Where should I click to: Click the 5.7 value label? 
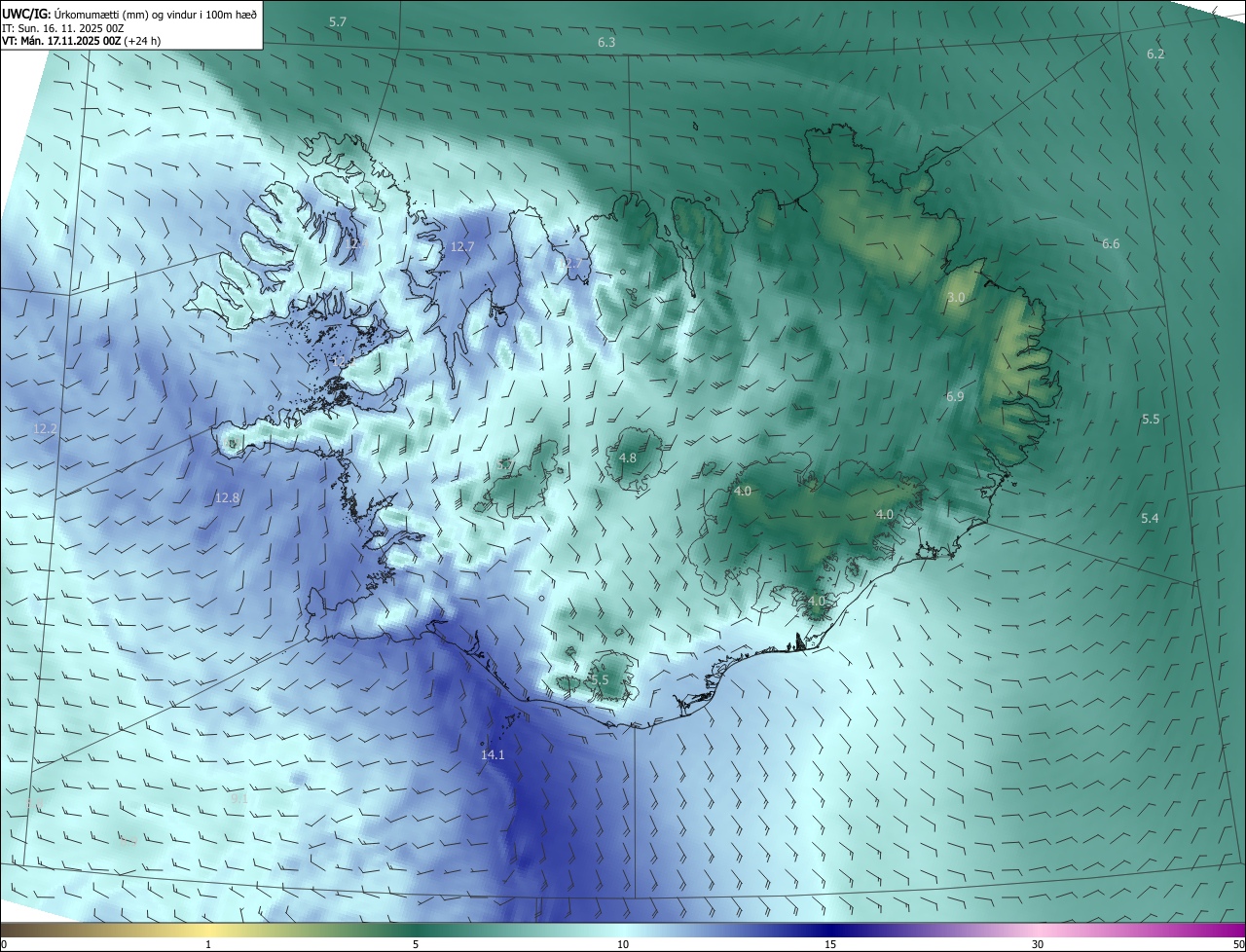coord(338,21)
